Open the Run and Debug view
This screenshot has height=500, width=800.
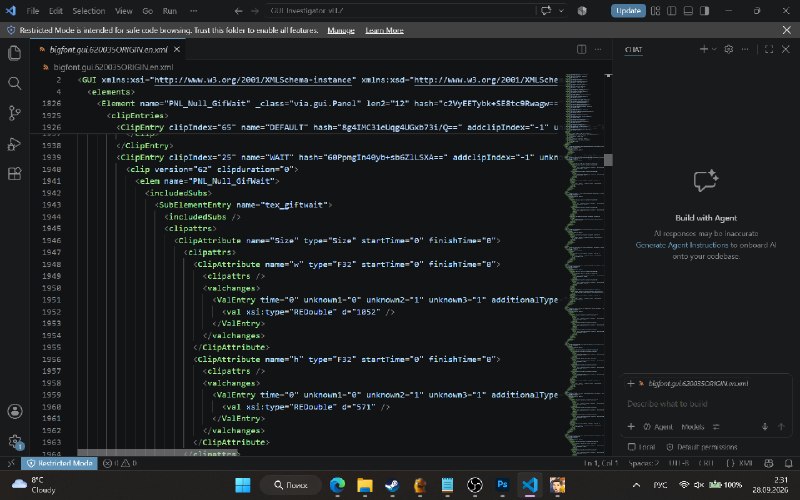coord(15,144)
